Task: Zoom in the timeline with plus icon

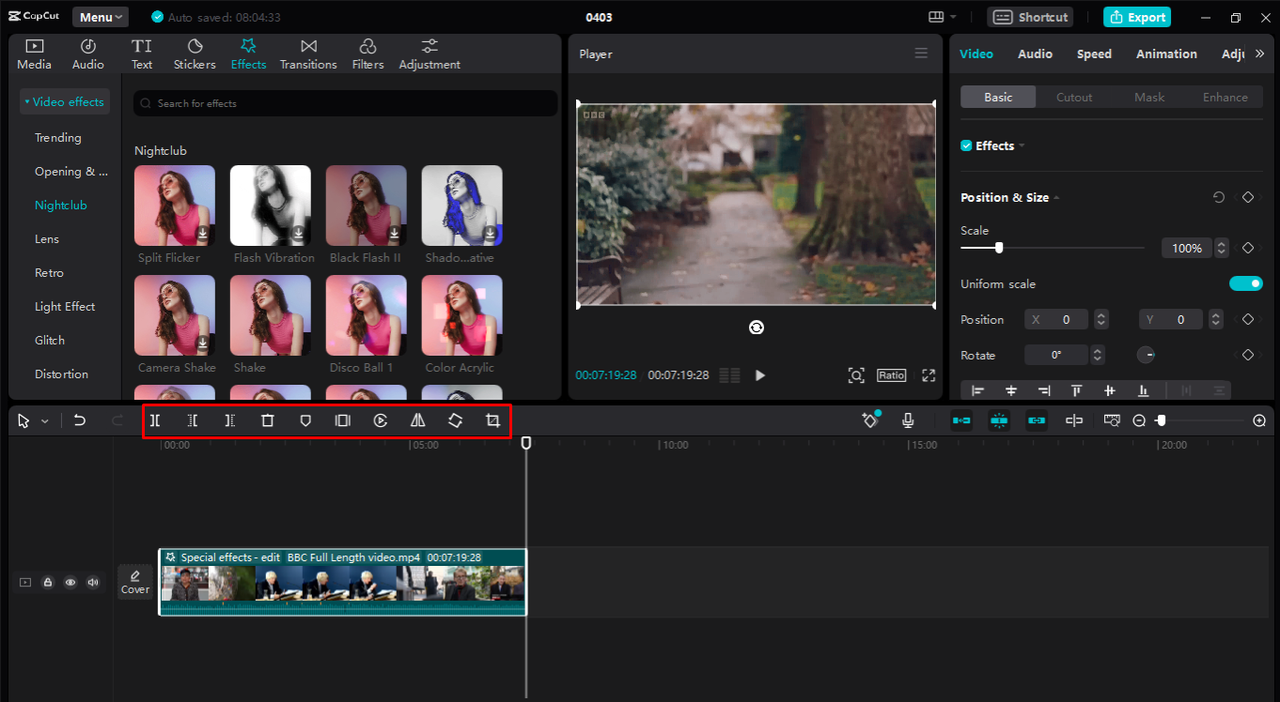Action: click(1260, 421)
